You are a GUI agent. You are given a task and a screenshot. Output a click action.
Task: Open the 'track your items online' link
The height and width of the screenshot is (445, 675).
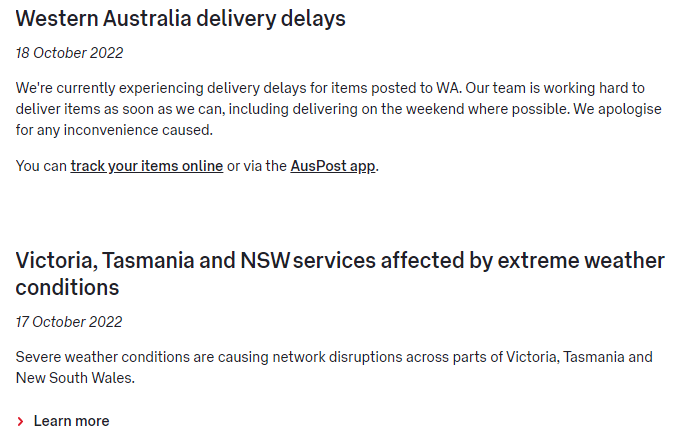coord(146,165)
